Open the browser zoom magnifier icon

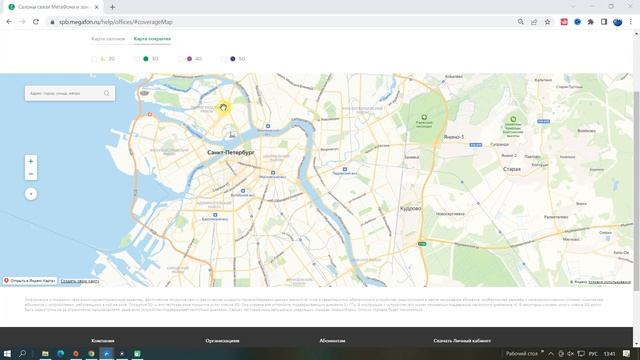pyautogui.click(x=520, y=22)
